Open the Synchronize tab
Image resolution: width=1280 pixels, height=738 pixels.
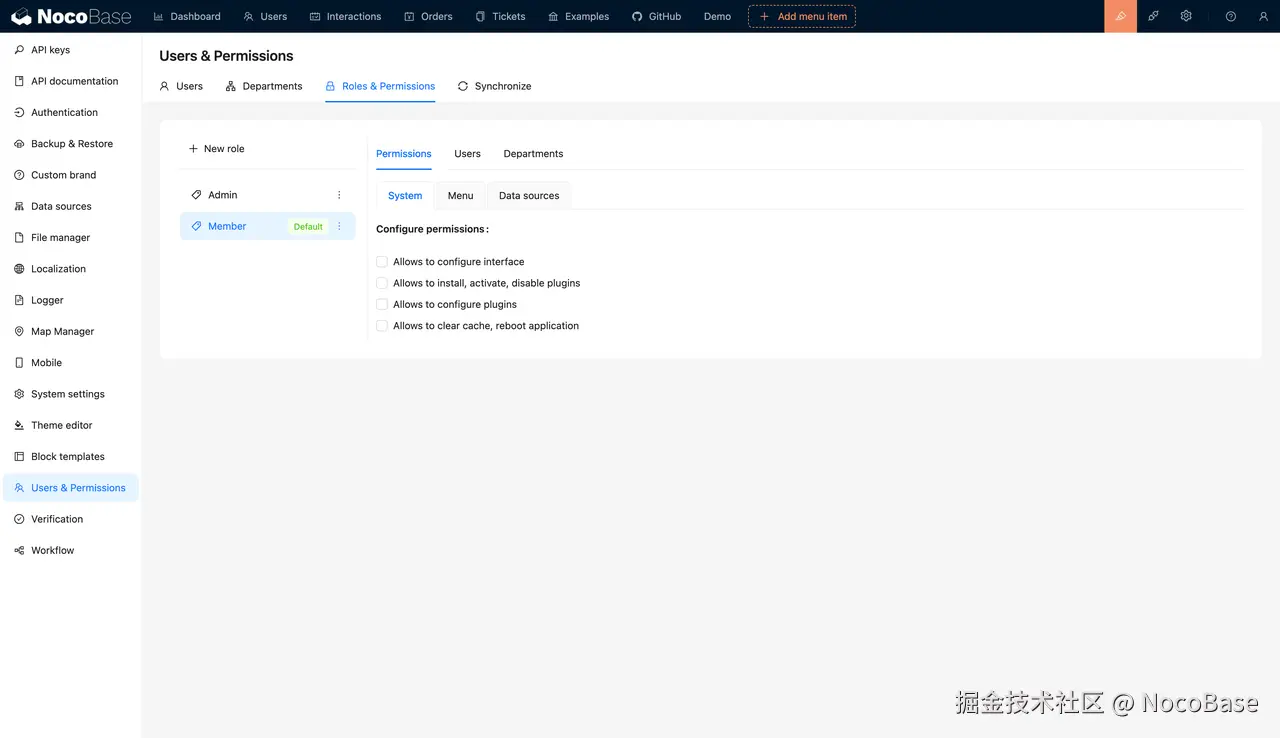tap(494, 86)
